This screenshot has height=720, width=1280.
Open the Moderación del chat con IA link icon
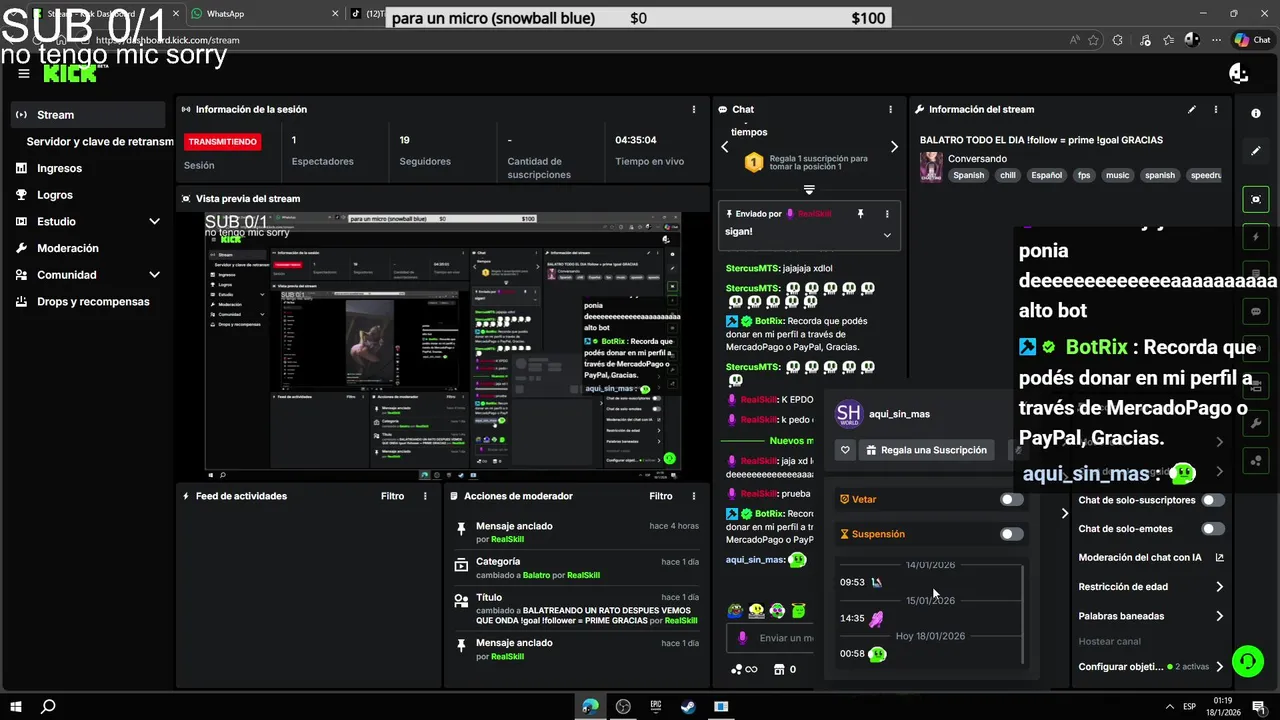[x=1219, y=558]
